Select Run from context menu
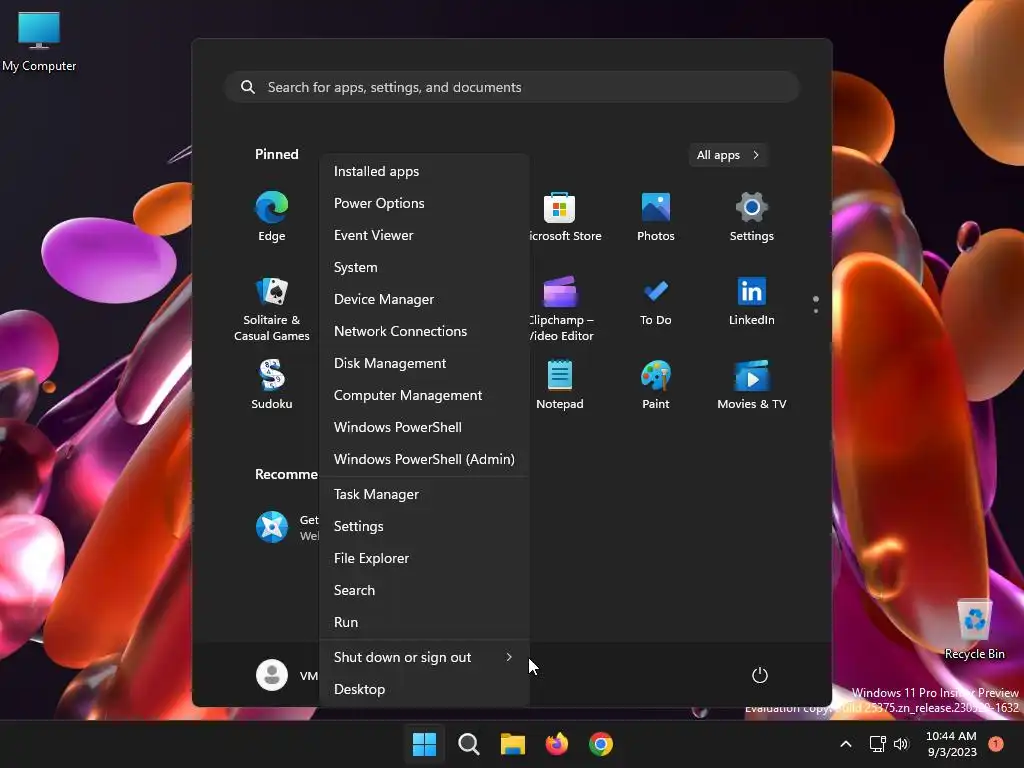The height and width of the screenshot is (768, 1024). click(424, 622)
